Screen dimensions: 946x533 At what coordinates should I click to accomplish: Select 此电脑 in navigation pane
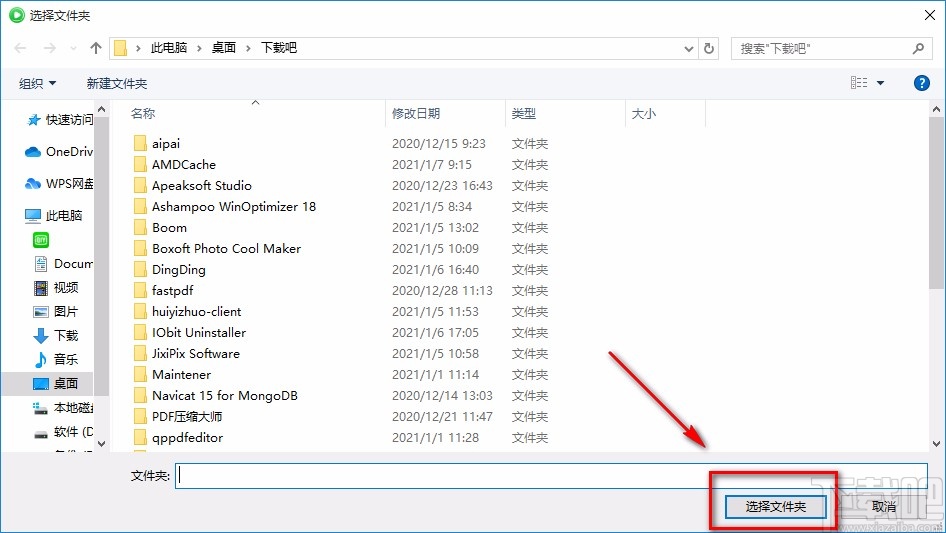(53, 215)
